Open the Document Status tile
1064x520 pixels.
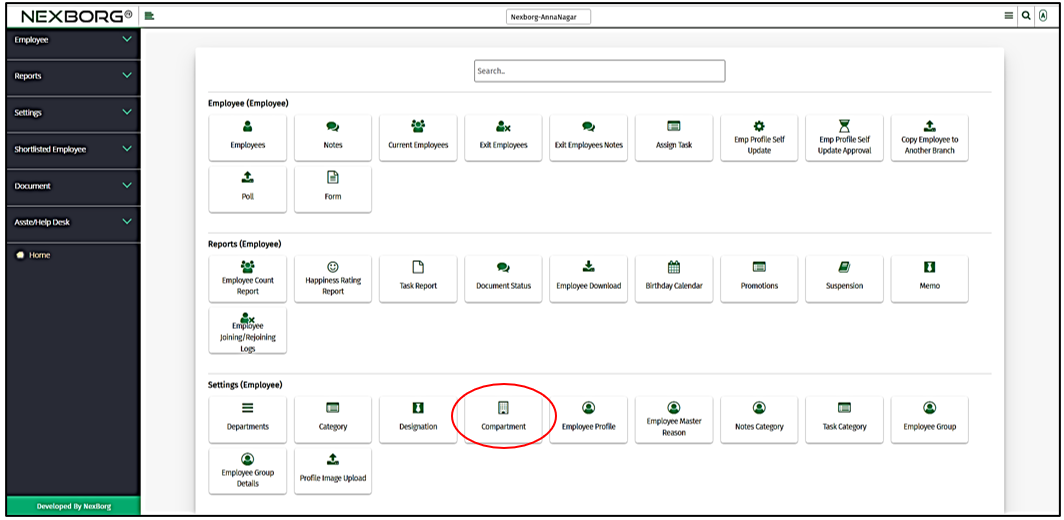click(x=504, y=278)
